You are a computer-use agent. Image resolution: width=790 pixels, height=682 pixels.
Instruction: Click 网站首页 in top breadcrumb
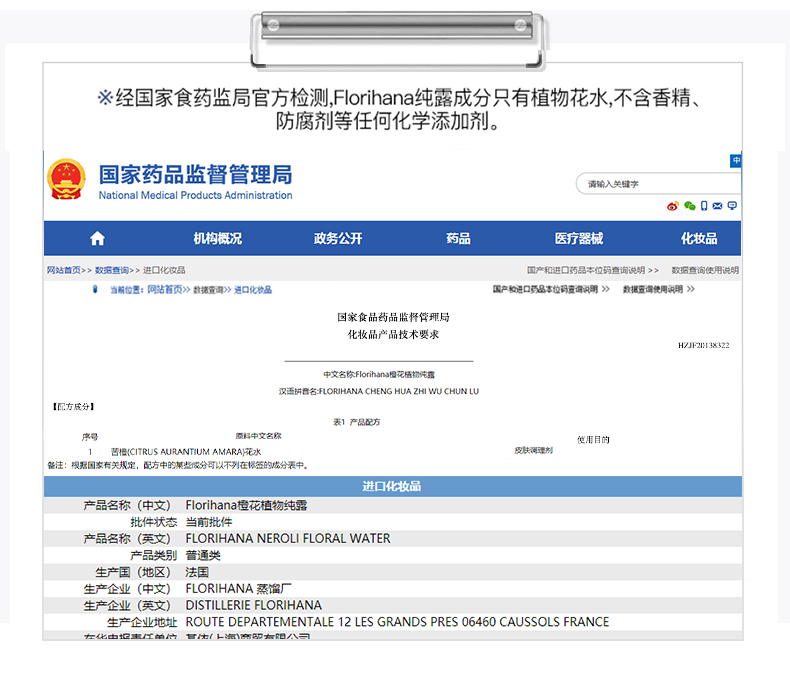point(64,270)
